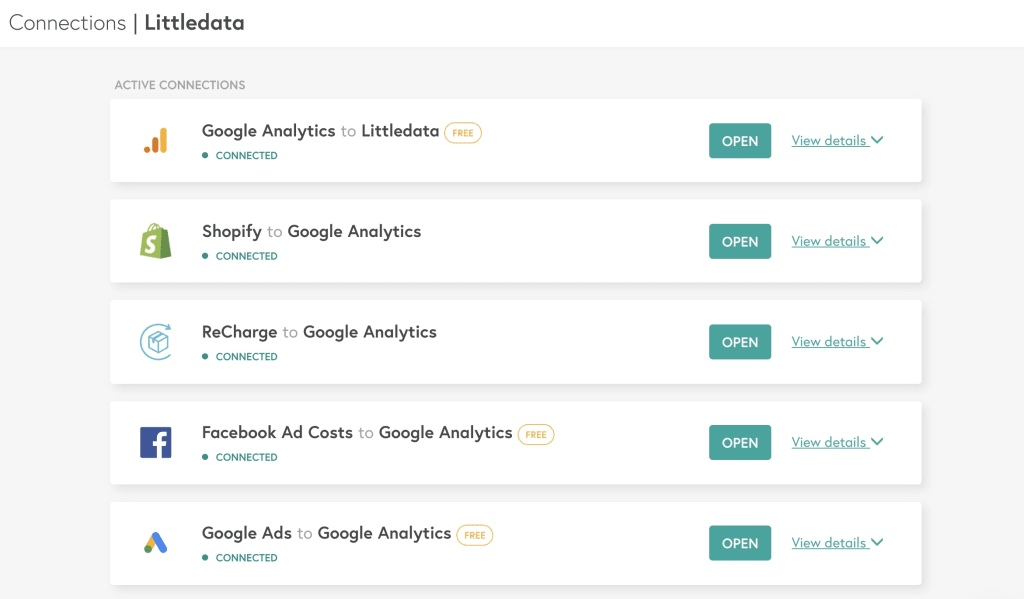Click FREE badge on Facebook Ad Costs
The image size is (1024, 599).
[536, 434]
